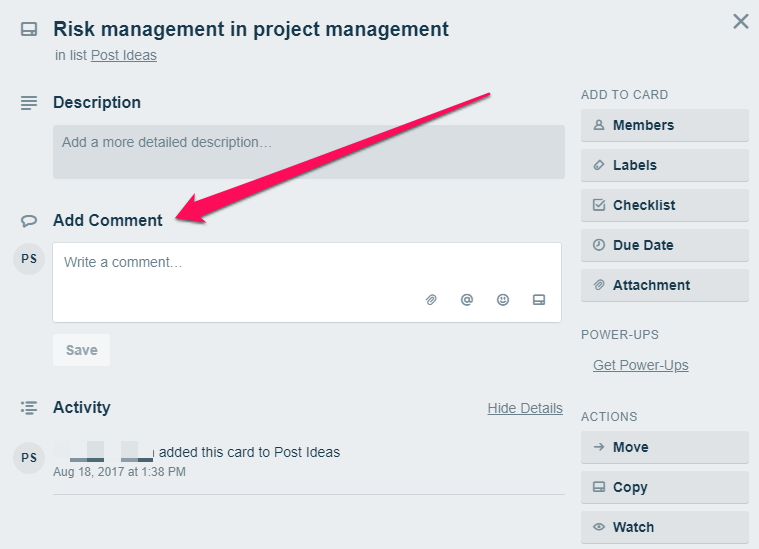Open the emoji picker in comment box
The width and height of the screenshot is (759, 549).
point(503,299)
